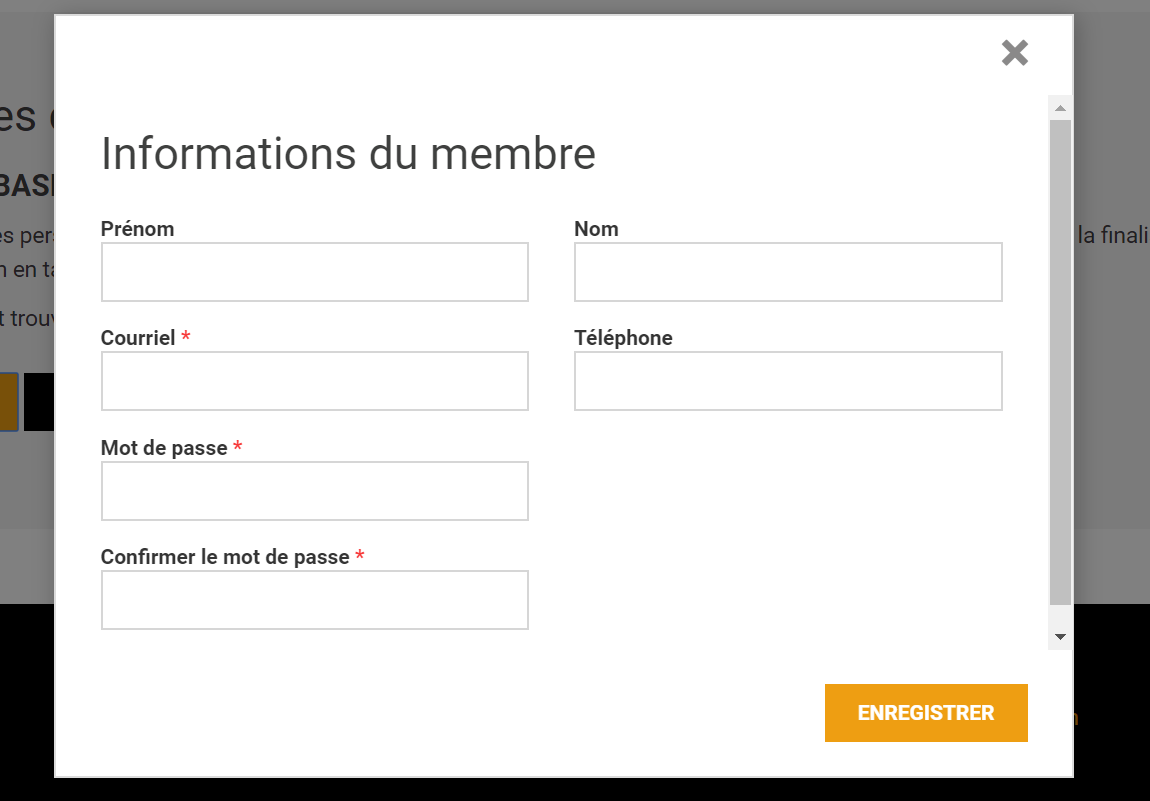Click the Mot de passe label
1150x801 pixels.
pyautogui.click(x=164, y=448)
